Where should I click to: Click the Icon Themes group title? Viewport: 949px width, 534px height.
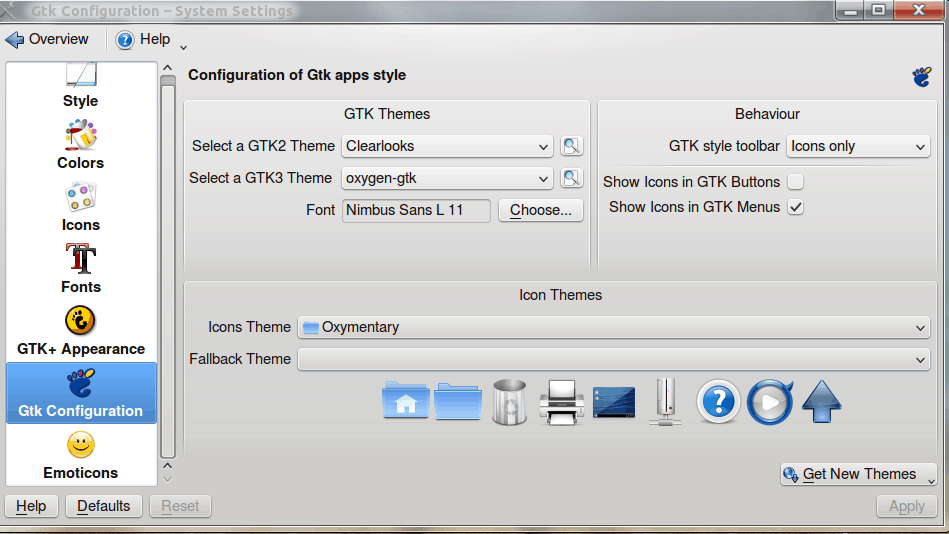coord(560,295)
